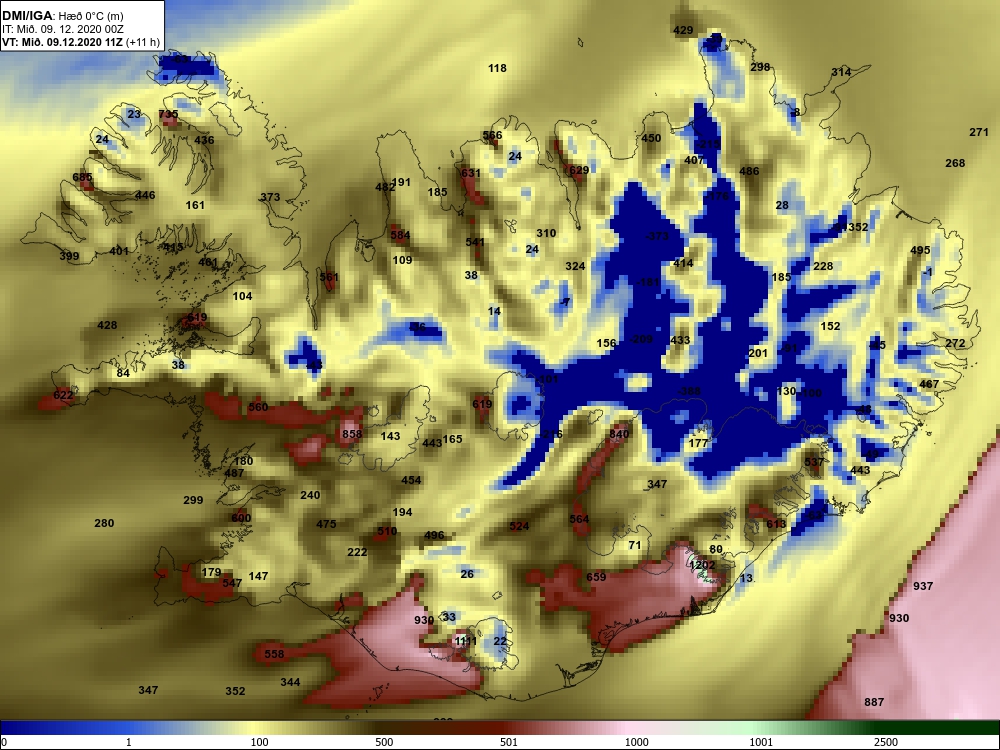Click the map value '735'
1000x750 pixels.
[168, 114]
